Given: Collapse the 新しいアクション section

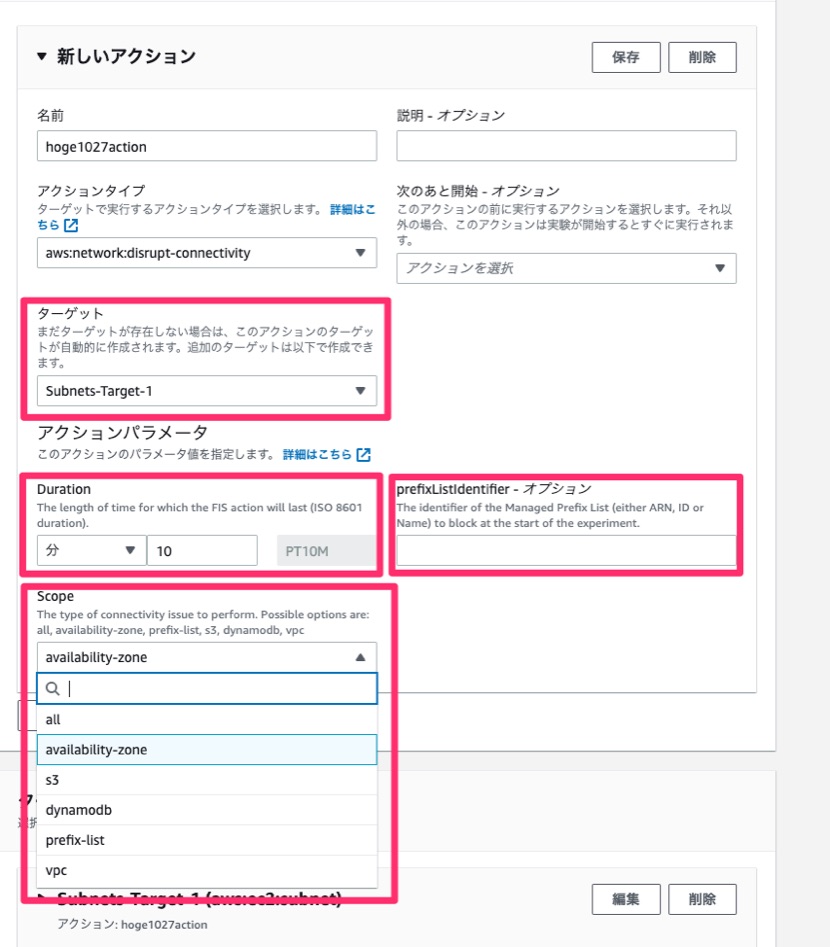Looking at the screenshot, I should tap(38, 57).
